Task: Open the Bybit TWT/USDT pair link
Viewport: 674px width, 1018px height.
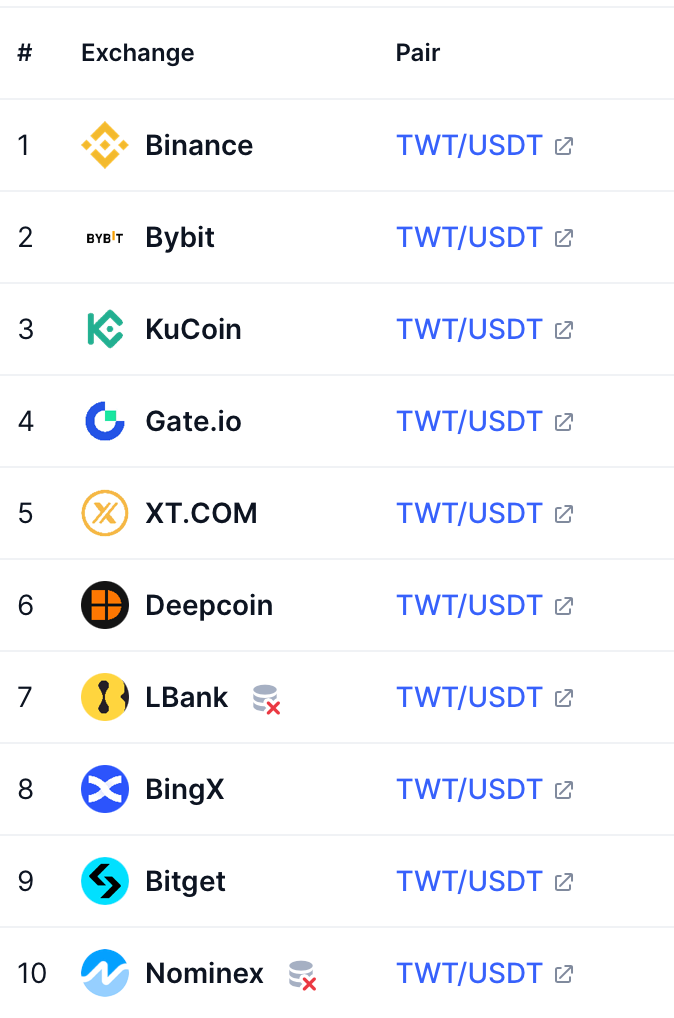Action: coord(469,237)
